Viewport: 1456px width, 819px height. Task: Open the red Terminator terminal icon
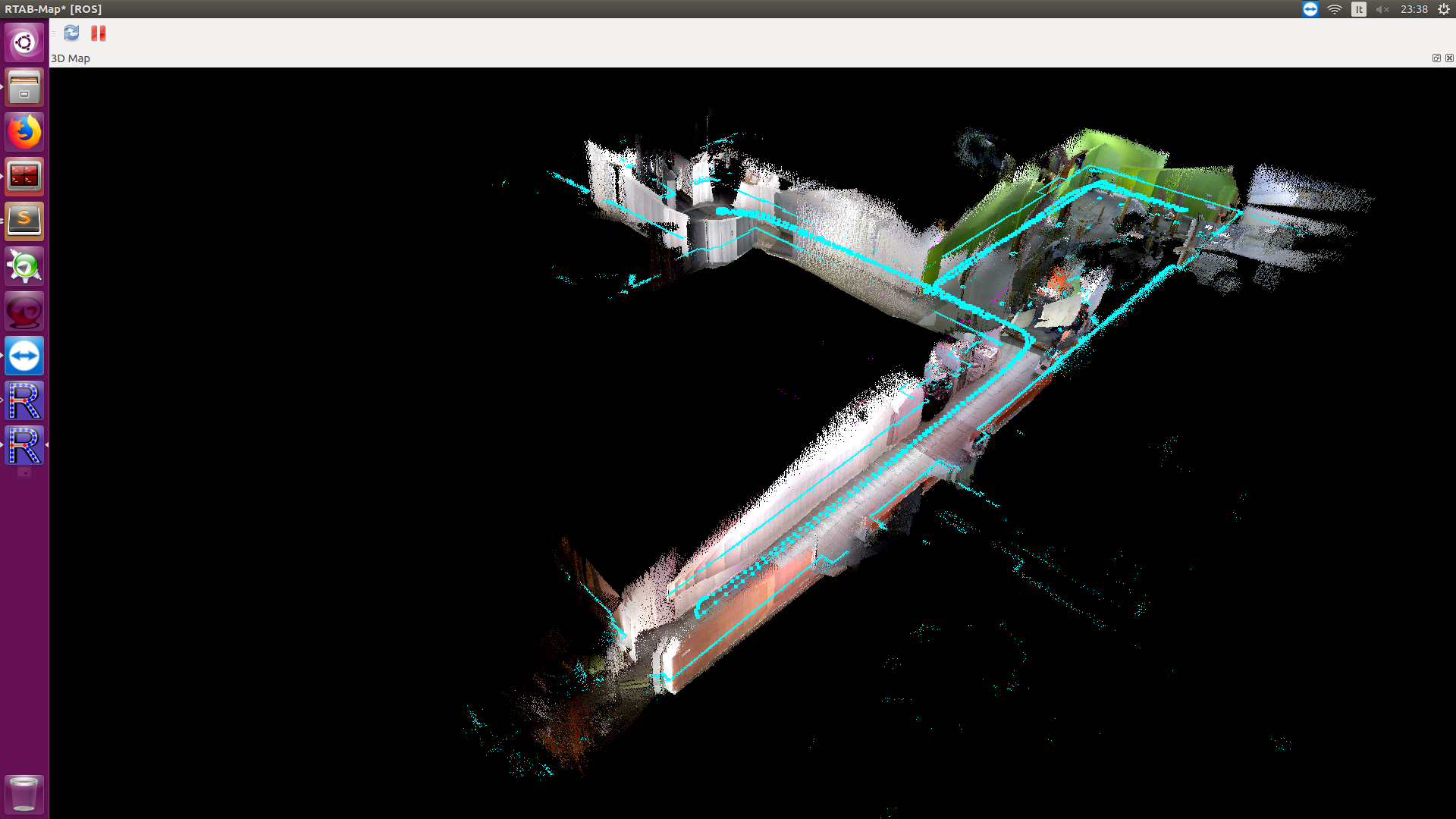pyautogui.click(x=24, y=177)
